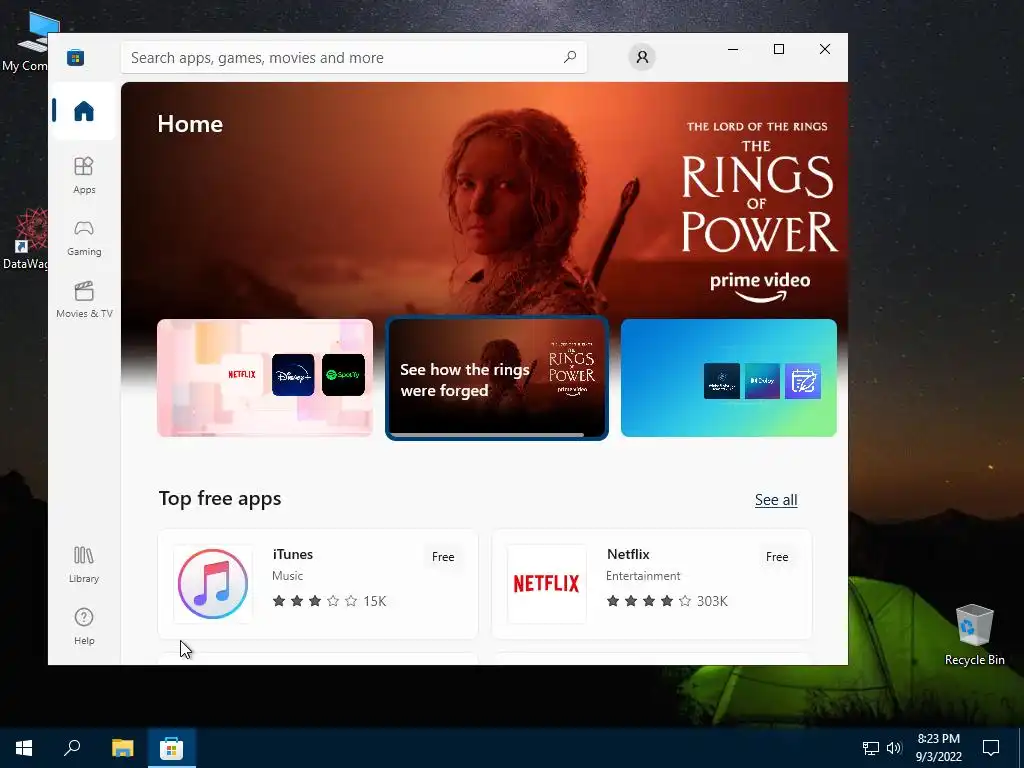Screen dimensions: 1024x768
Task: Open the user account profile icon
Action: [642, 57]
